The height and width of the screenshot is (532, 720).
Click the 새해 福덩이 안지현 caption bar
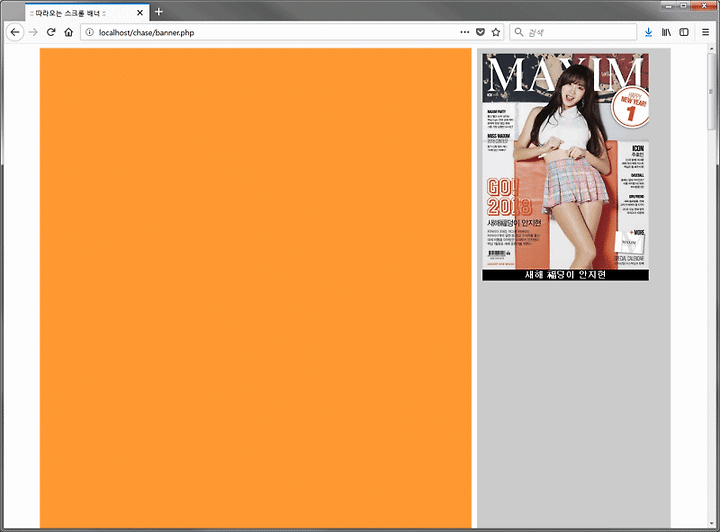click(x=565, y=275)
